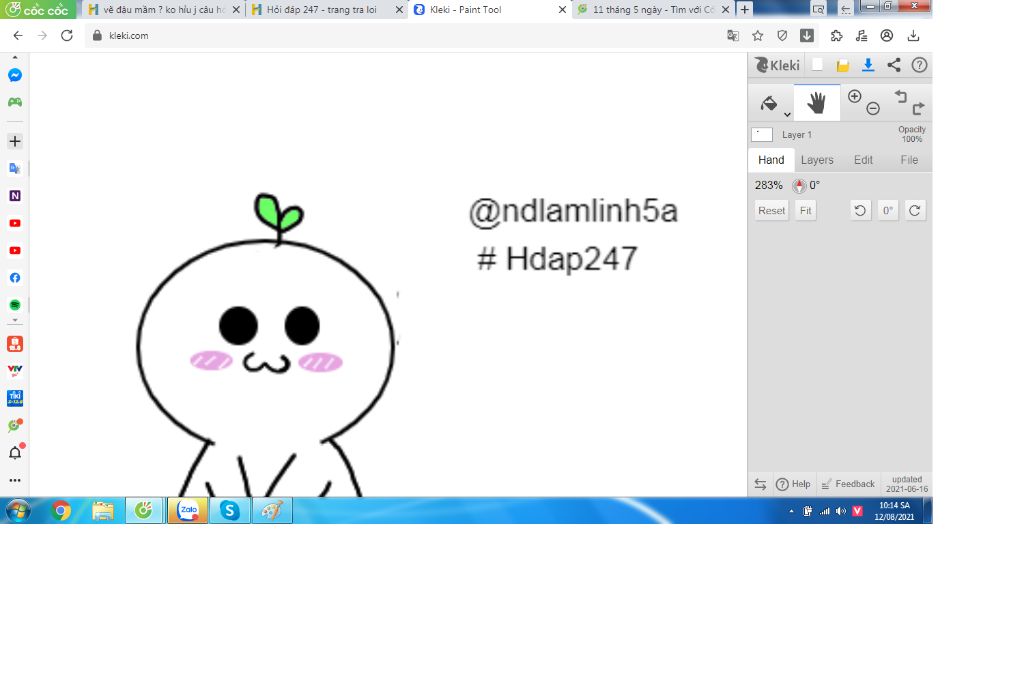Click the 283% zoom value
Image resolution: width=1024 pixels, height=700 pixels.
[769, 185]
